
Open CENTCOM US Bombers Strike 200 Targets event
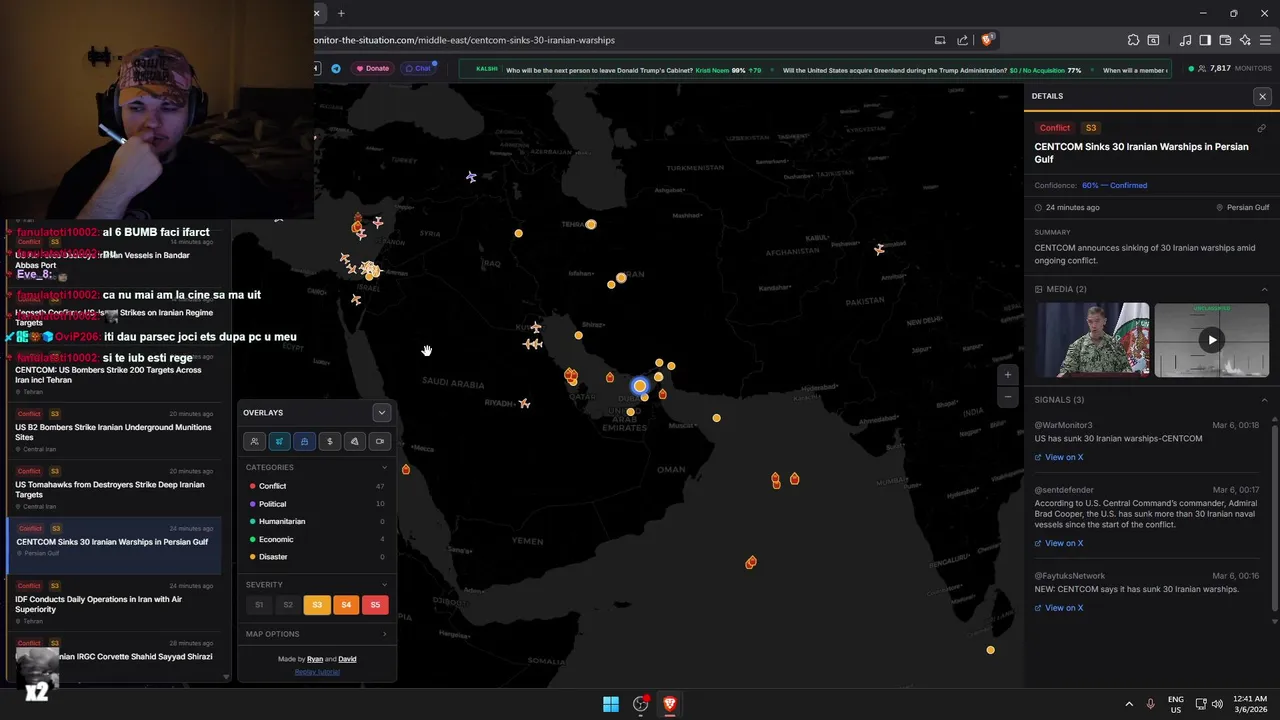[x=114, y=375]
